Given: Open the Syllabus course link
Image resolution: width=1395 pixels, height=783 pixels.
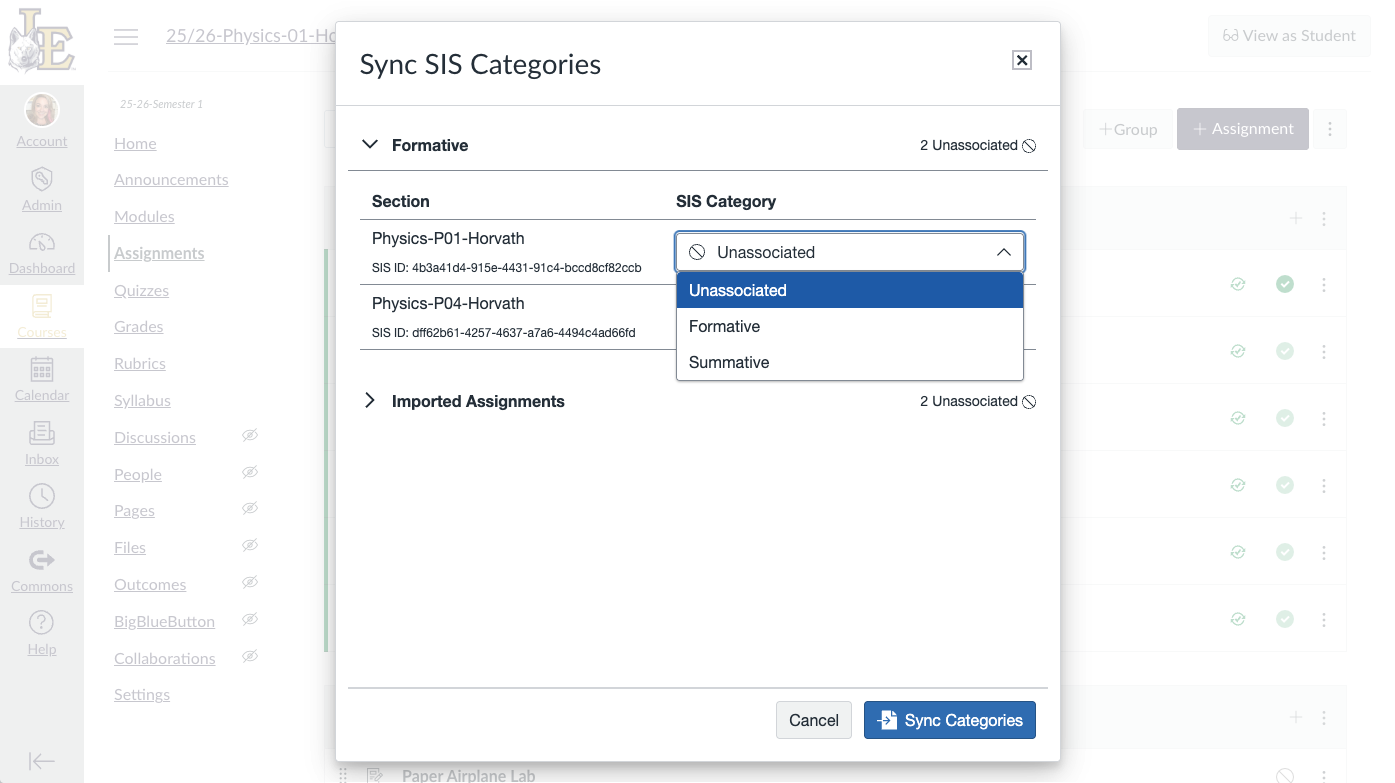Looking at the screenshot, I should coord(142,401).
